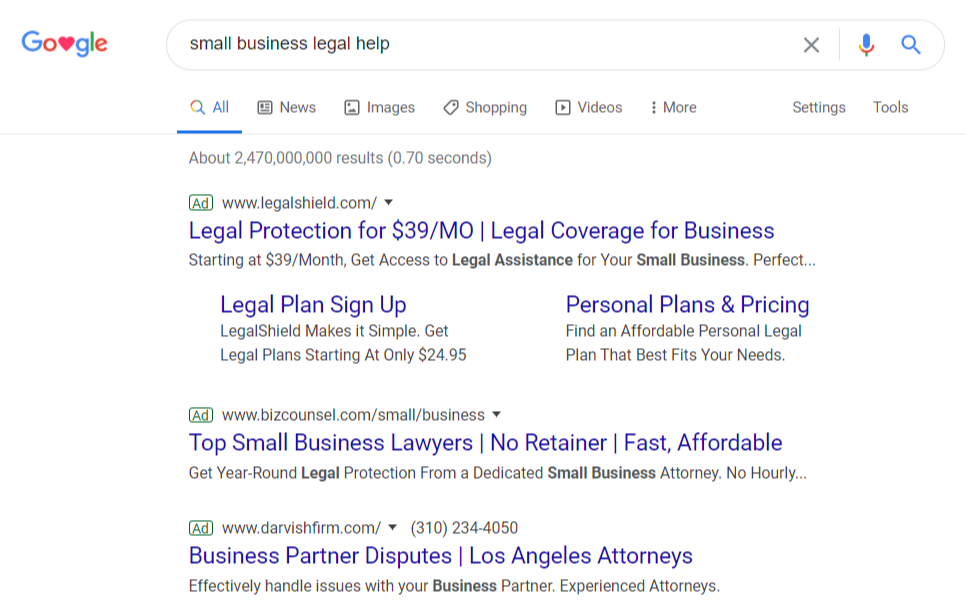Expand the legalshield.com ad dropdown arrow

click(389, 203)
